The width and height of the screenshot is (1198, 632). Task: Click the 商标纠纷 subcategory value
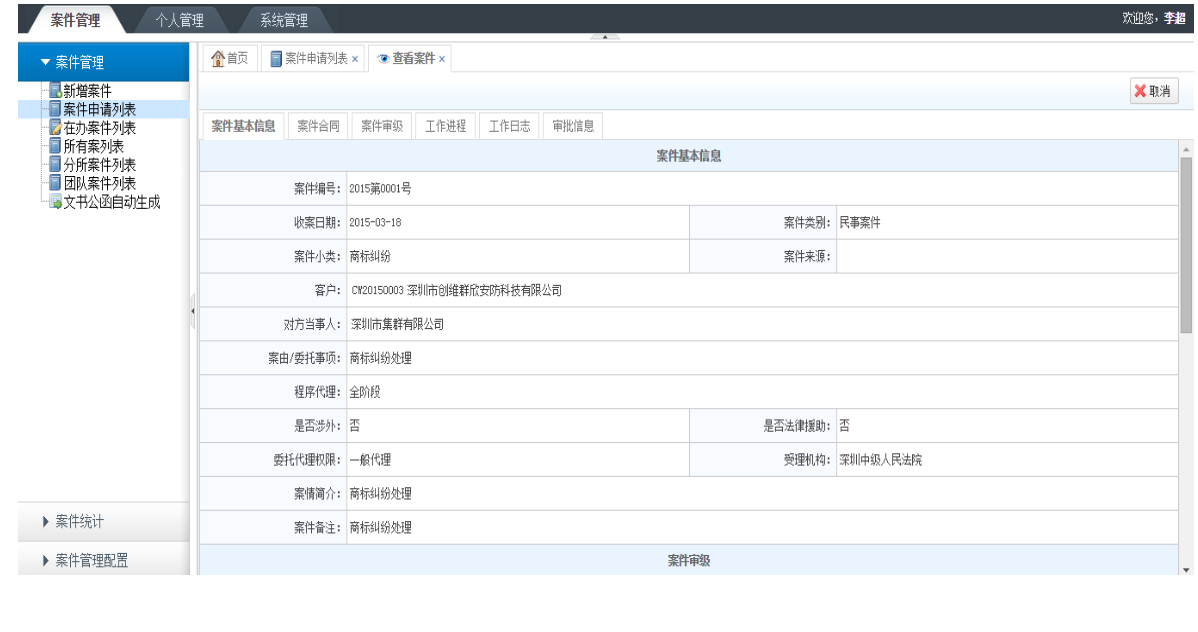(x=370, y=256)
